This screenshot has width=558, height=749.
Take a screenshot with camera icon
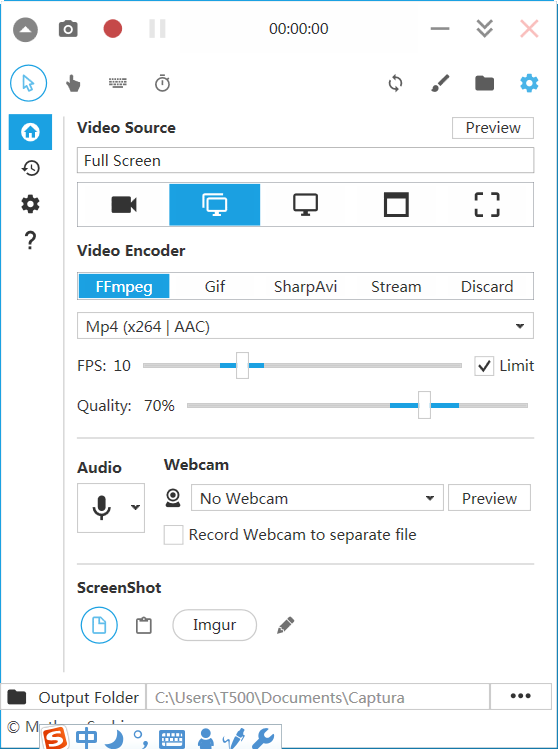[68, 29]
